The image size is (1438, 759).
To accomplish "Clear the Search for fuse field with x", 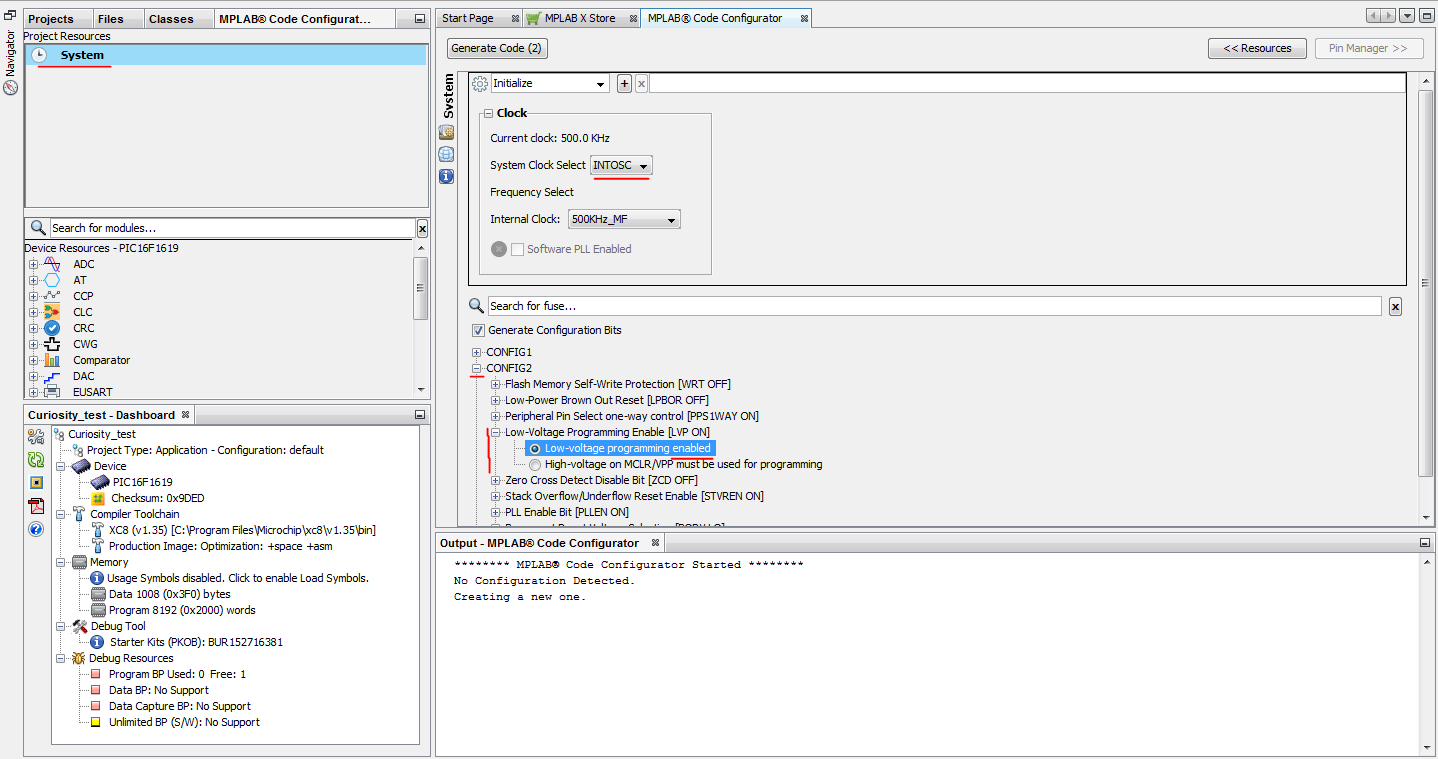I will coord(1395,306).
